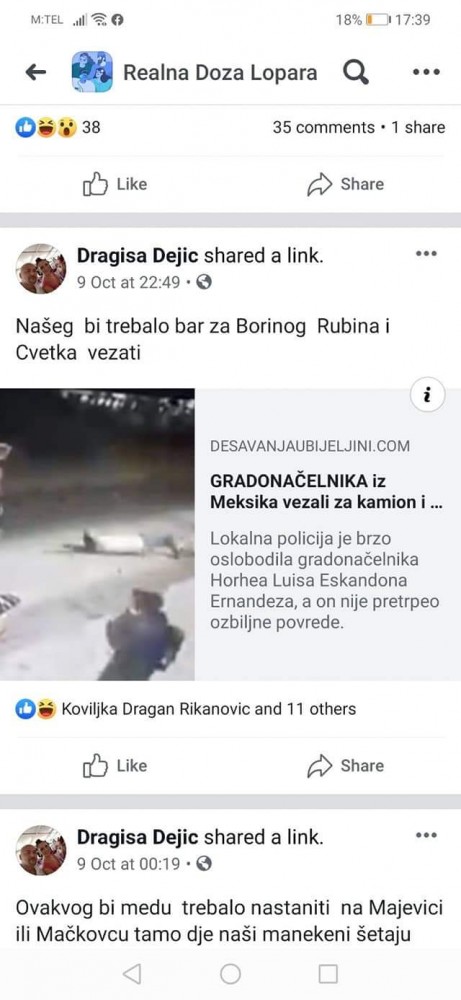Tap the public globe icon beside 9 Oct 22:49
This screenshot has height=1000, width=461.
204,281
